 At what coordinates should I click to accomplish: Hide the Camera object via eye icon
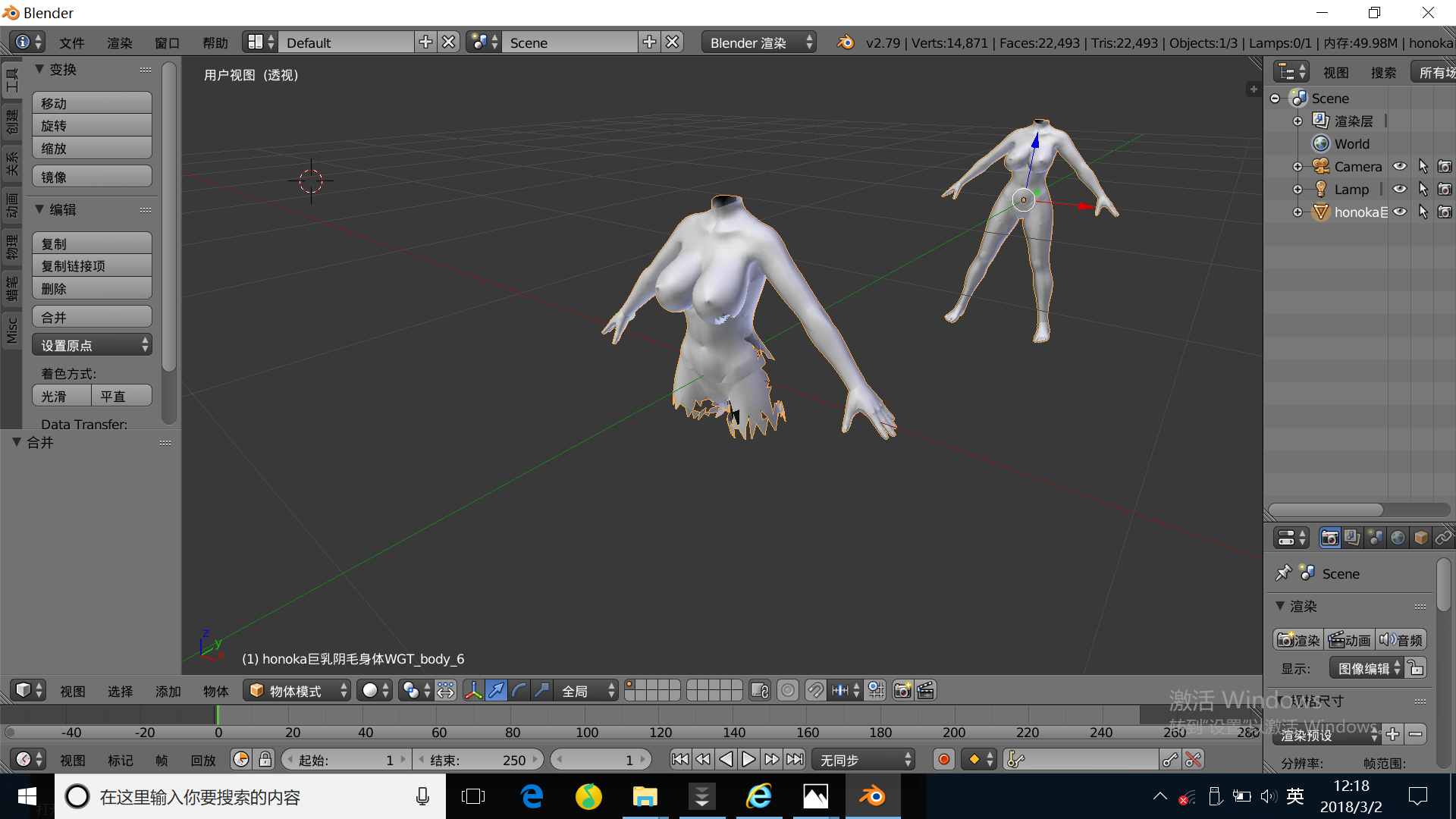pyautogui.click(x=1400, y=166)
